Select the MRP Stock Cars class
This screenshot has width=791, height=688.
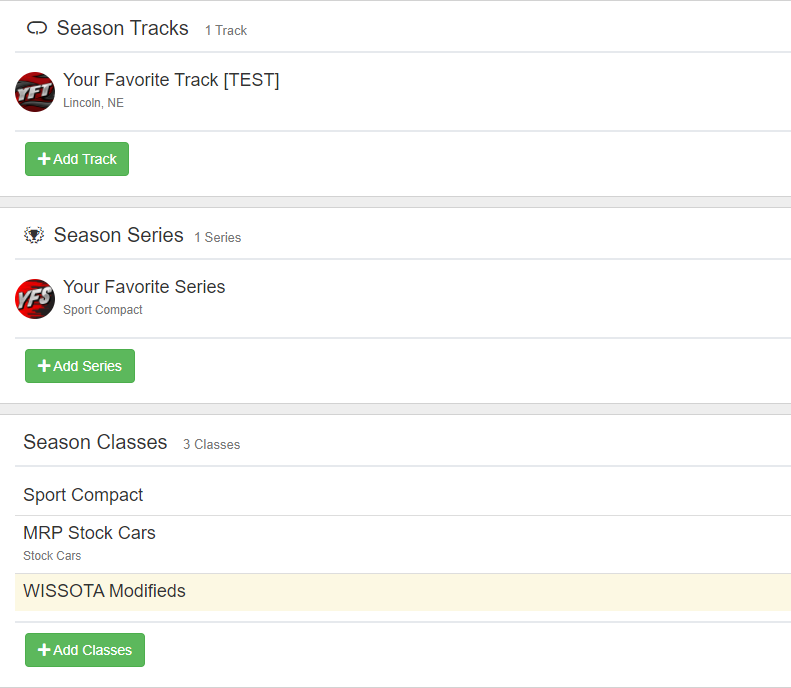(89, 533)
